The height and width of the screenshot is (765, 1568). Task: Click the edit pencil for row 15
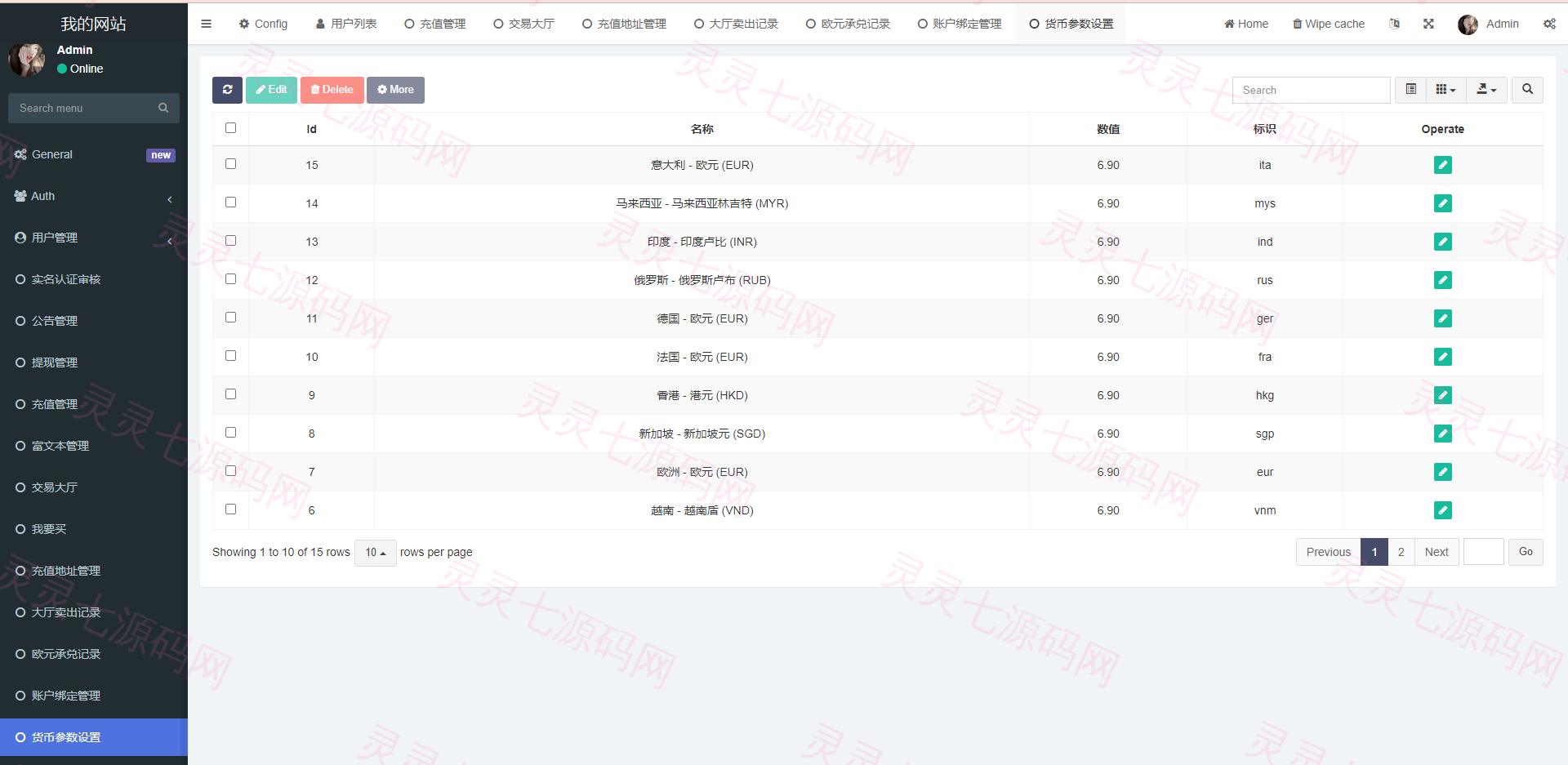pyautogui.click(x=1442, y=165)
